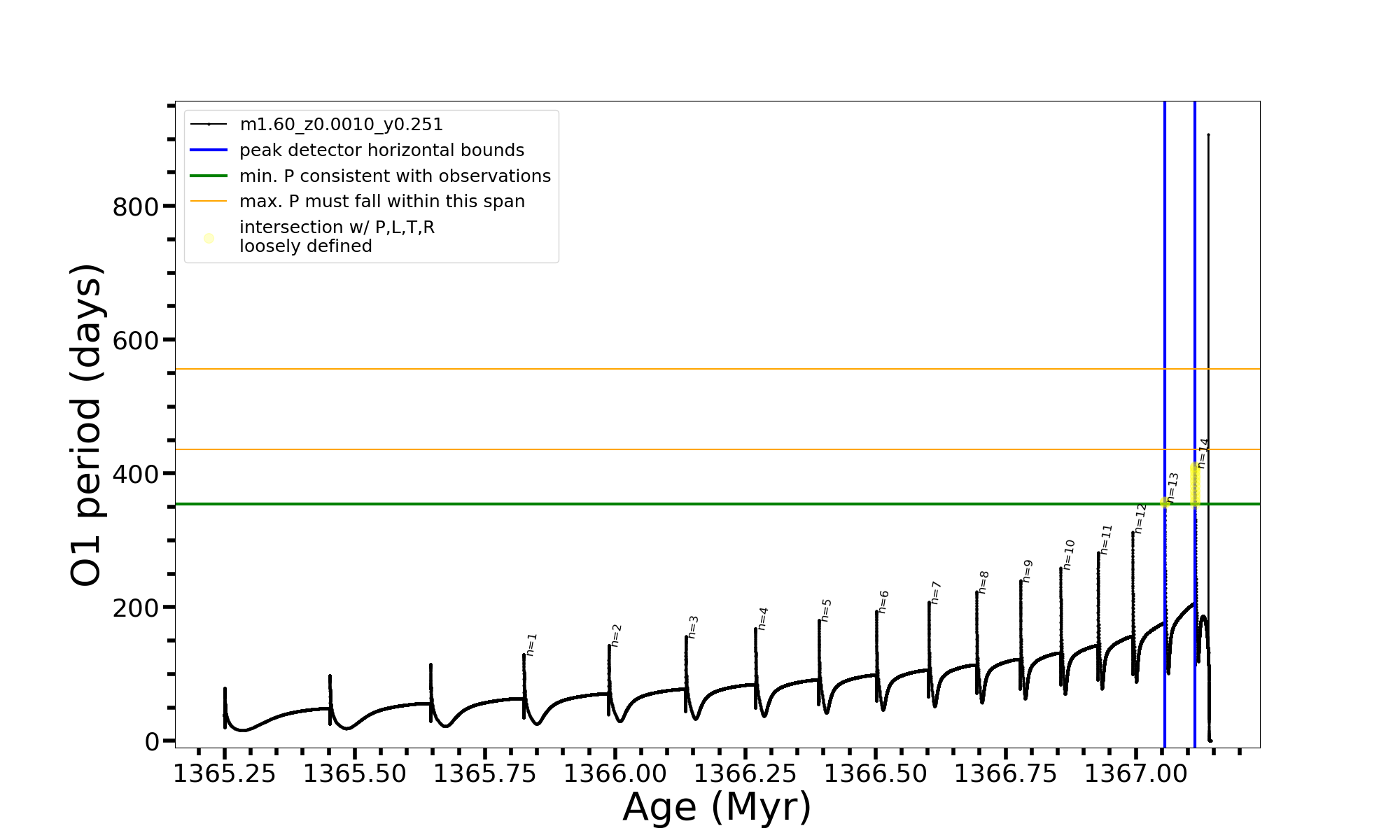The width and height of the screenshot is (1400, 840).
Task: Click the 'Age (Myr)' axis label
Action: [x=717, y=807]
